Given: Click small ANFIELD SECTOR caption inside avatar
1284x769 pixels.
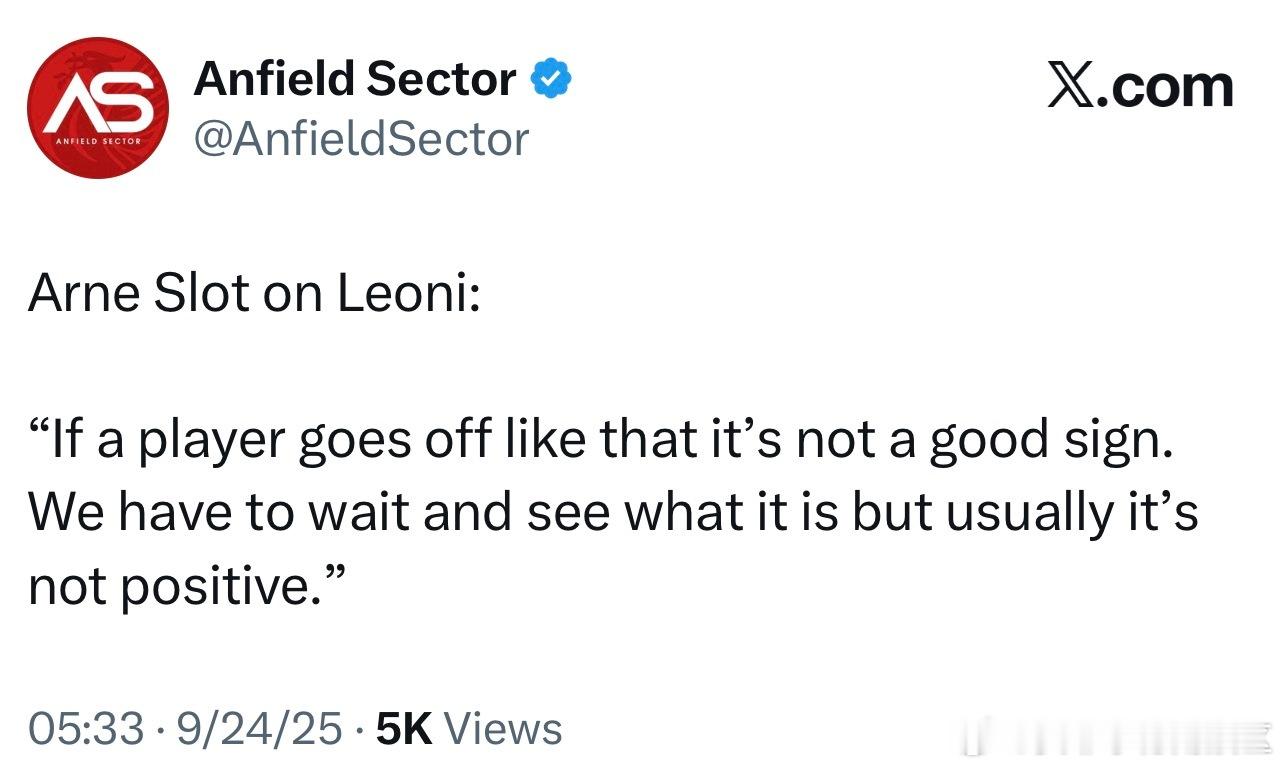Looking at the screenshot, I should coord(98,142).
